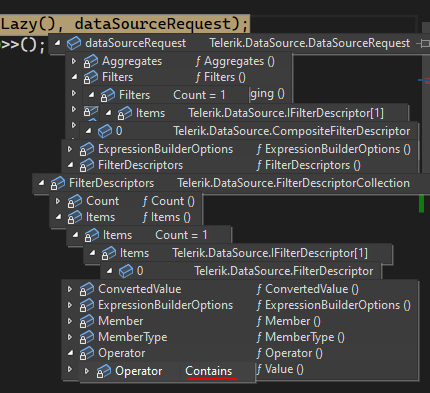
Task: Click the ƒ MemberType () value
Action: [x=301, y=337]
